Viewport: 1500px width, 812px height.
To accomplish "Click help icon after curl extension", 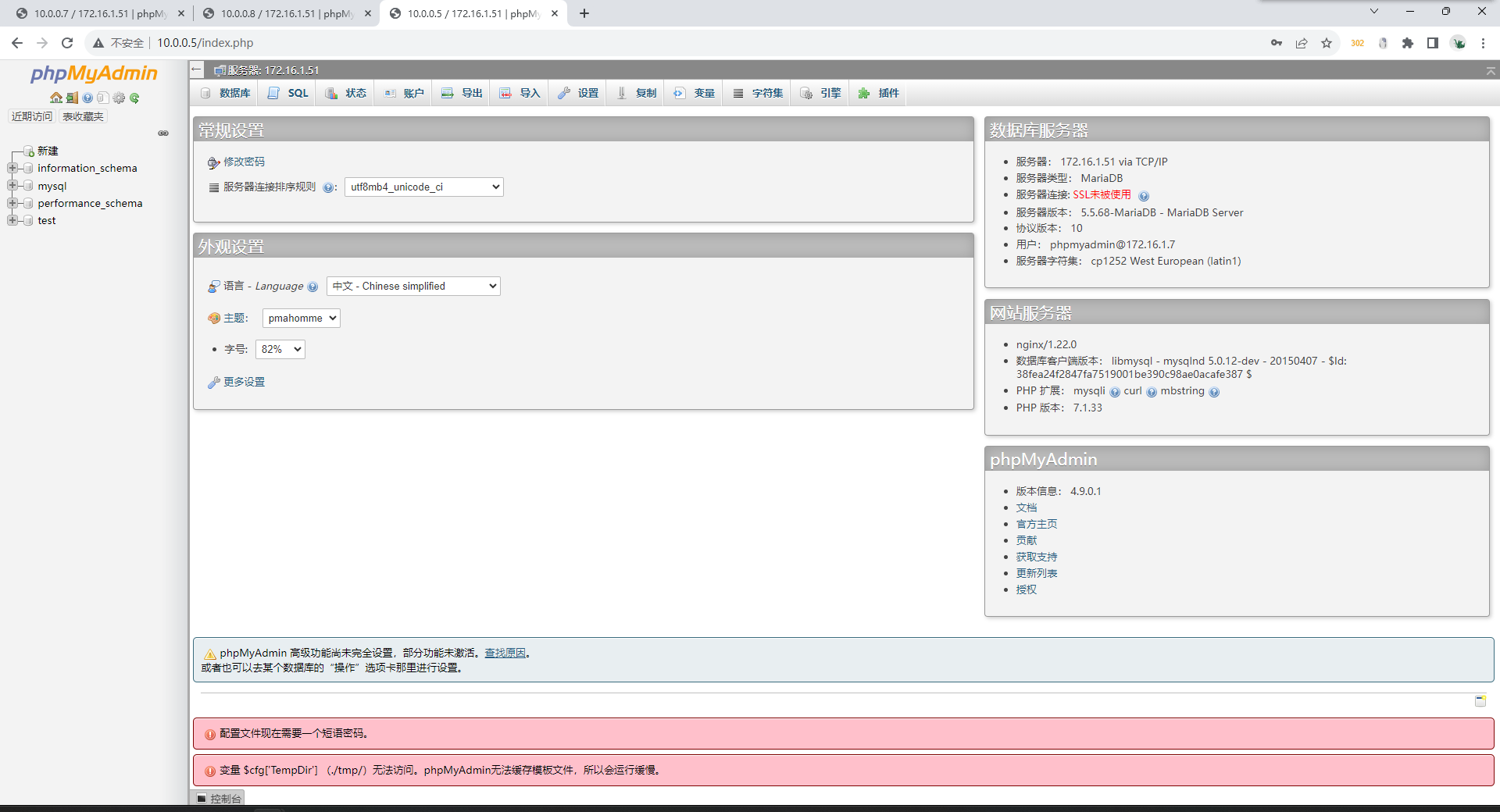I will [1152, 392].
